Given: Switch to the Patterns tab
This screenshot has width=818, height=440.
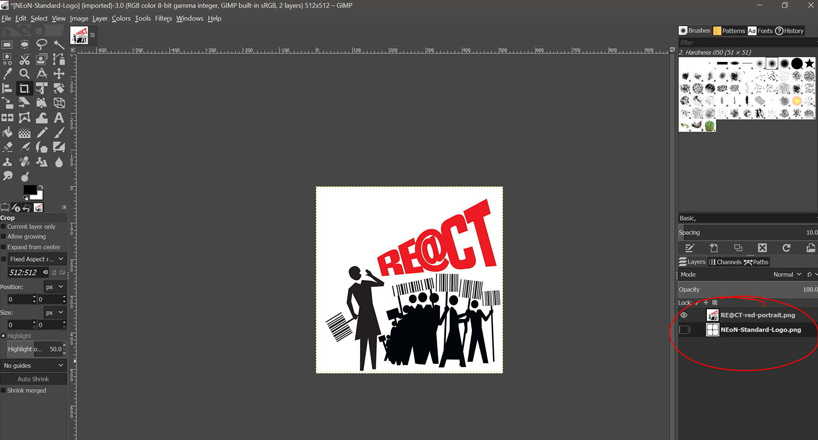Looking at the screenshot, I should pyautogui.click(x=729, y=31).
